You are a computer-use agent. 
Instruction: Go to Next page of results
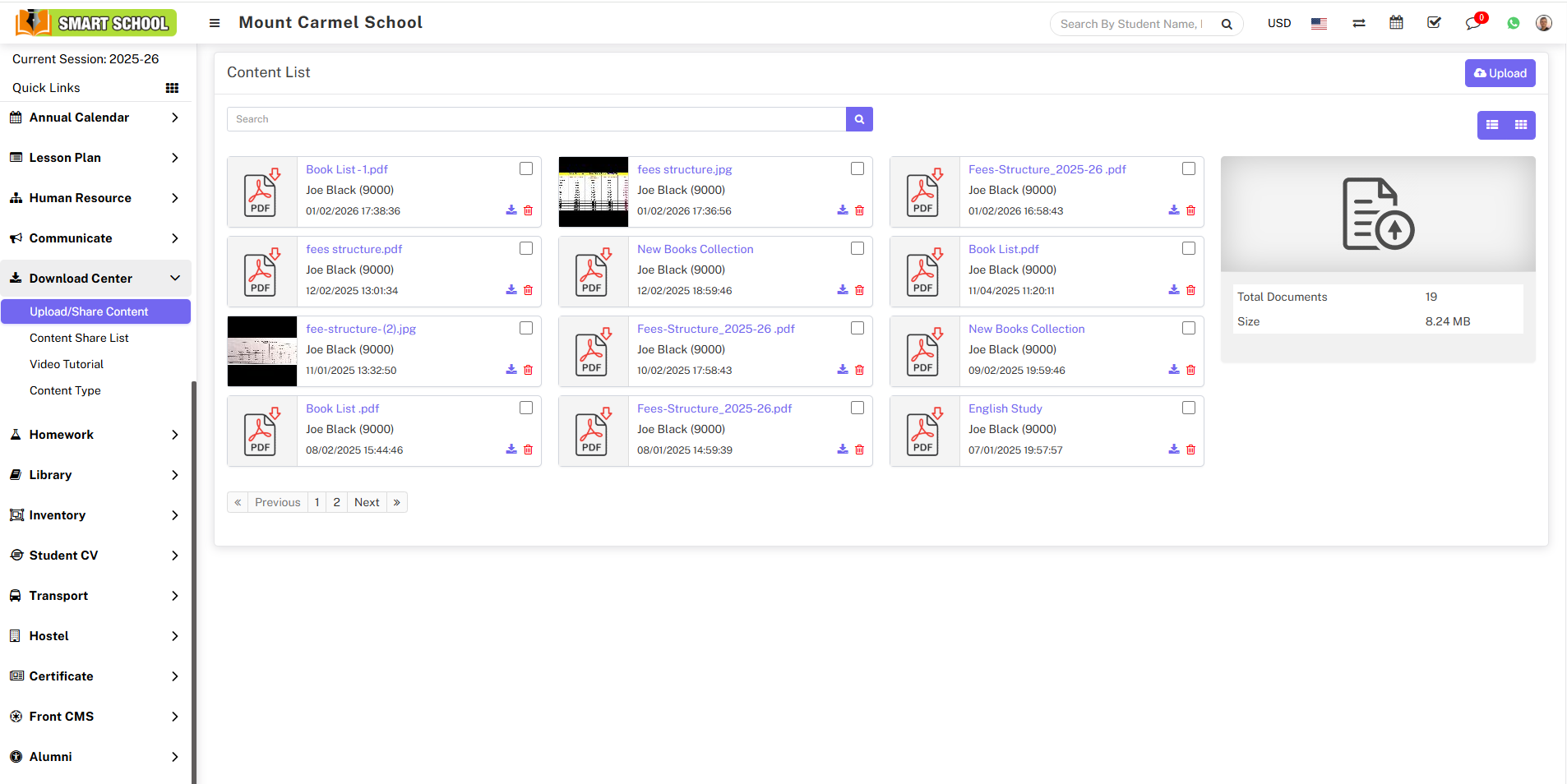click(x=367, y=502)
